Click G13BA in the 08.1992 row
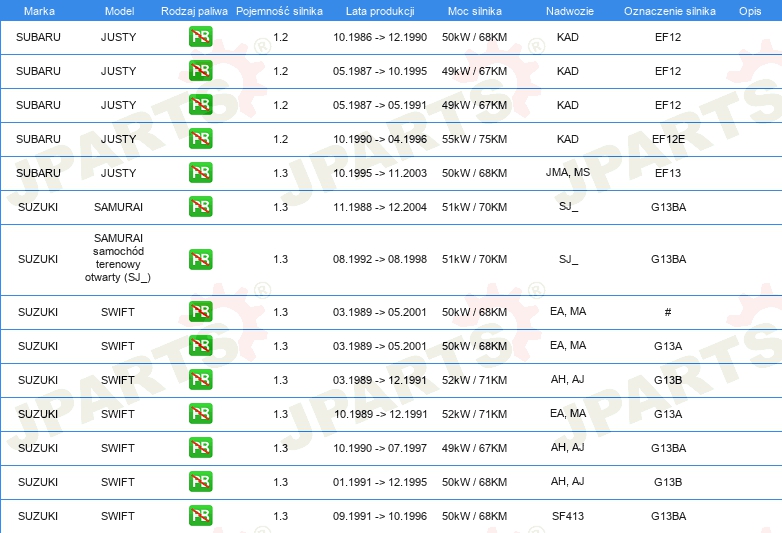The height and width of the screenshot is (533, 782). point(668,259)
